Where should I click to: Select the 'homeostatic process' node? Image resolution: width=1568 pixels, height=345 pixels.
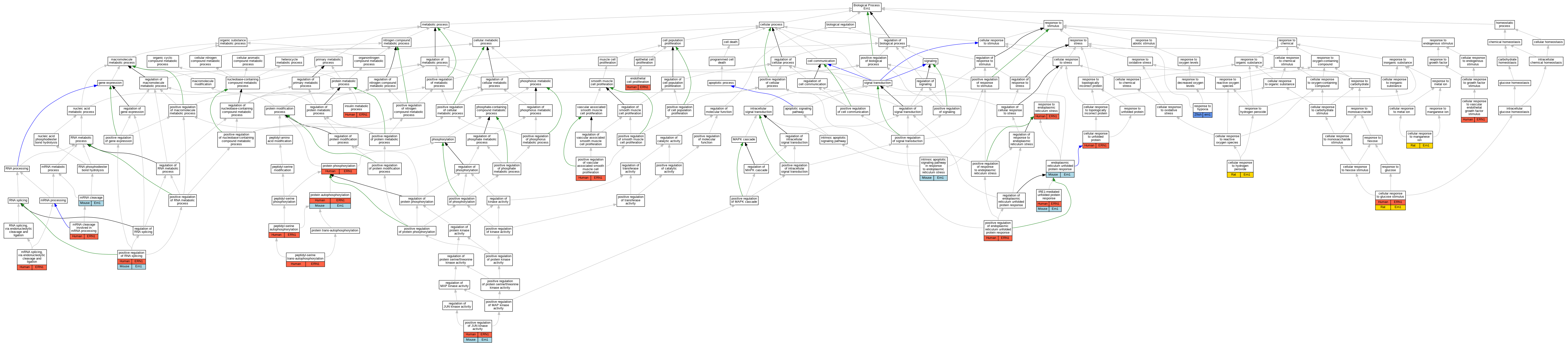click(x=1505, y=24)
